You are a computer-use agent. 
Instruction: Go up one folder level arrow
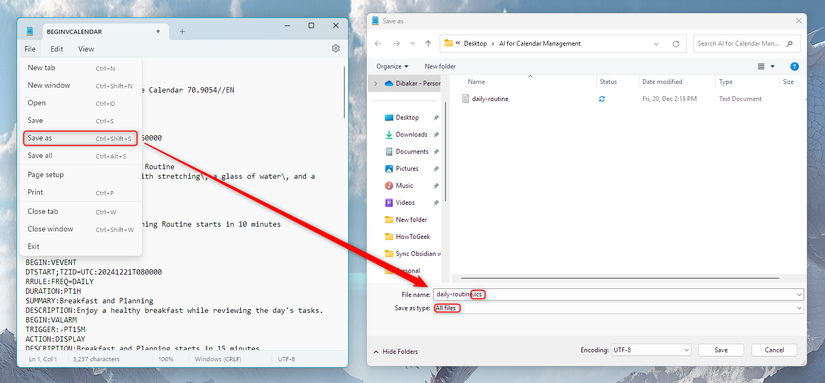pyautogui.click(x=428, y=44)
